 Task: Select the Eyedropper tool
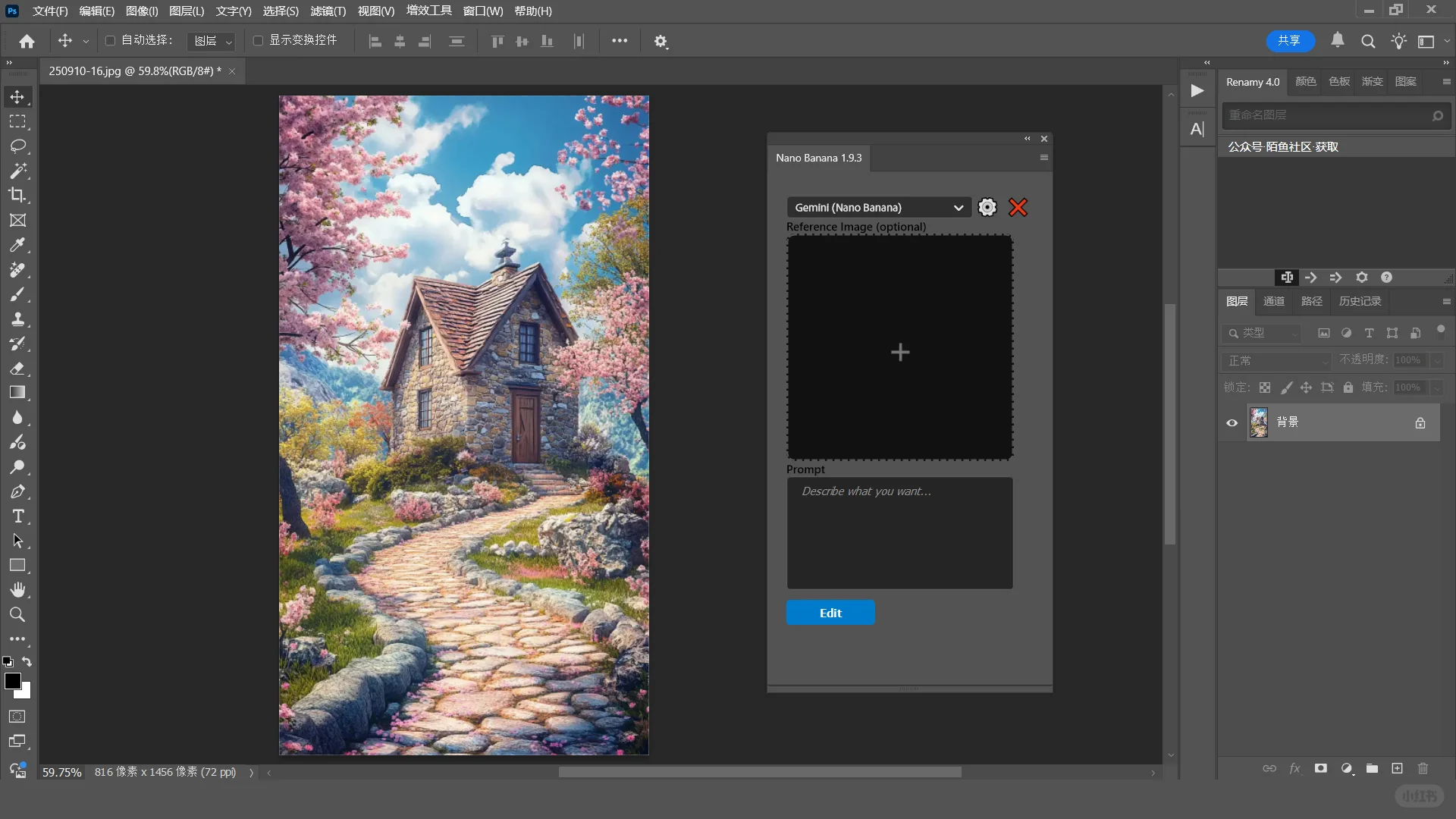point(17,245)
